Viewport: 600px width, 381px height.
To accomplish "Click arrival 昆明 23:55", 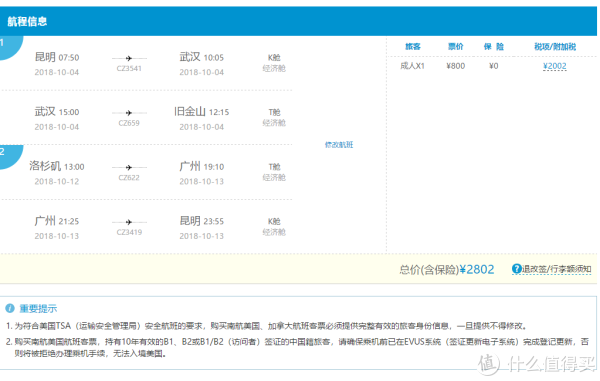I will point(201,221).
